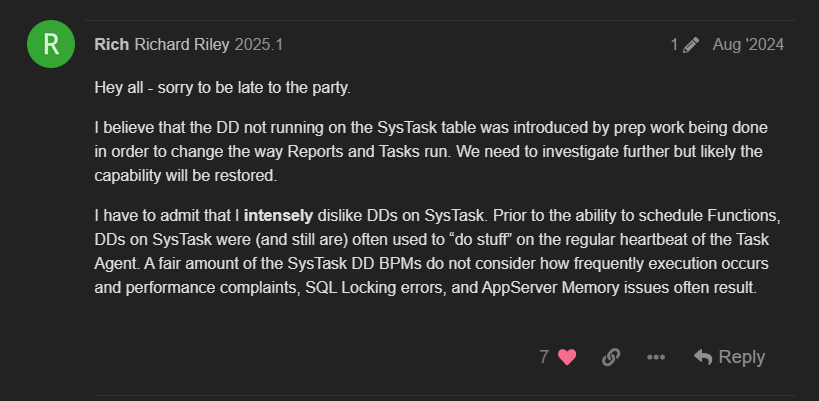Expand more actions with the ellipsis icon

[x=656, y=357]
